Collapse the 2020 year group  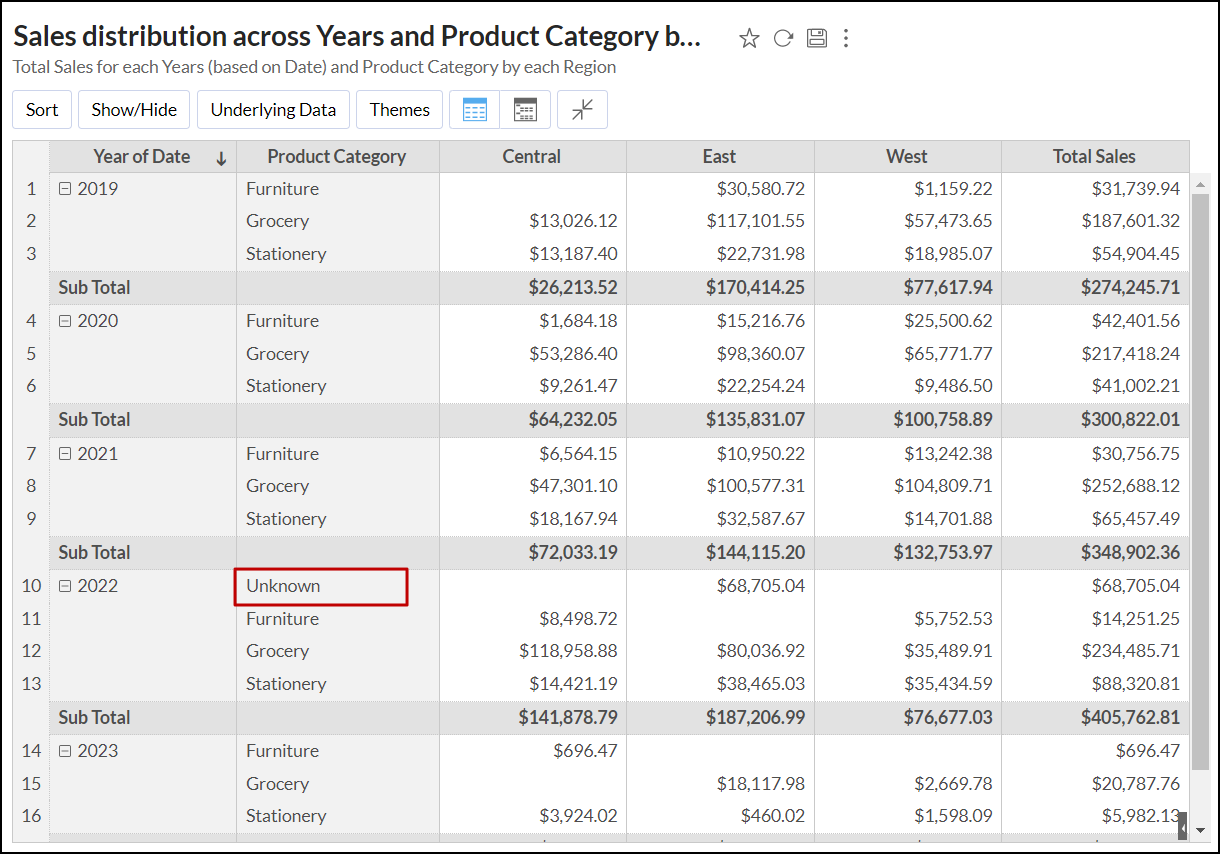(65, 321)
